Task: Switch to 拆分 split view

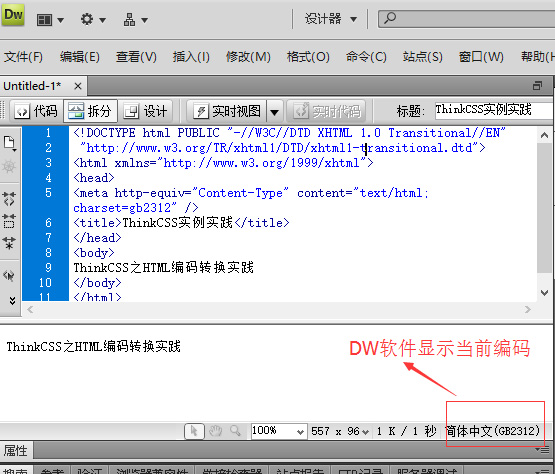Action: [x=90, y=111]
